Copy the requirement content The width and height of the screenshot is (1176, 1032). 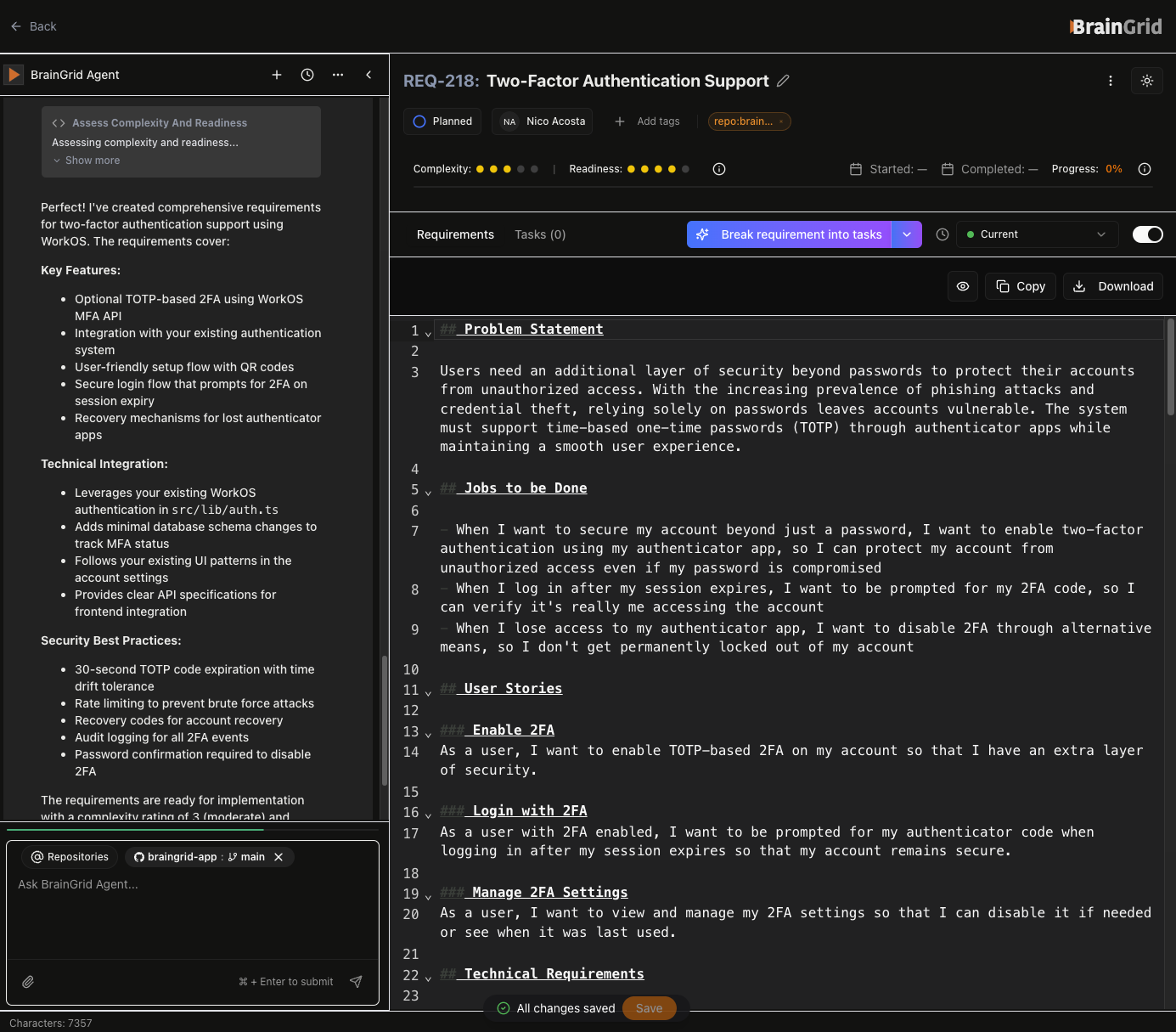click(x=1021, y=286)
